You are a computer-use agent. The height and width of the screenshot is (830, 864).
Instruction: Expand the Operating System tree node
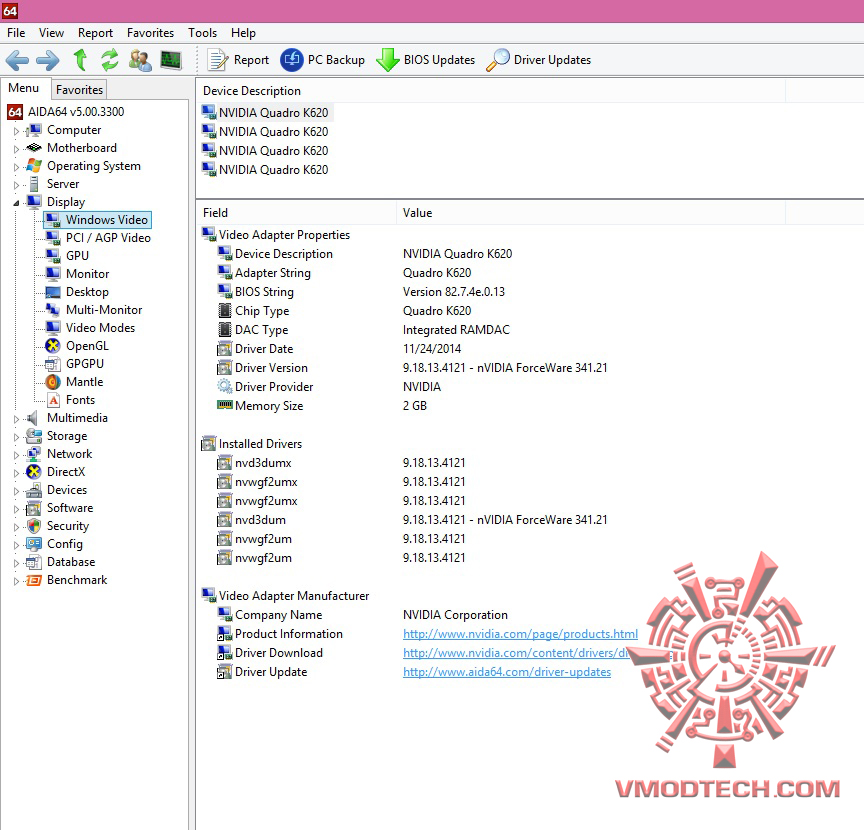pos(16,167)
